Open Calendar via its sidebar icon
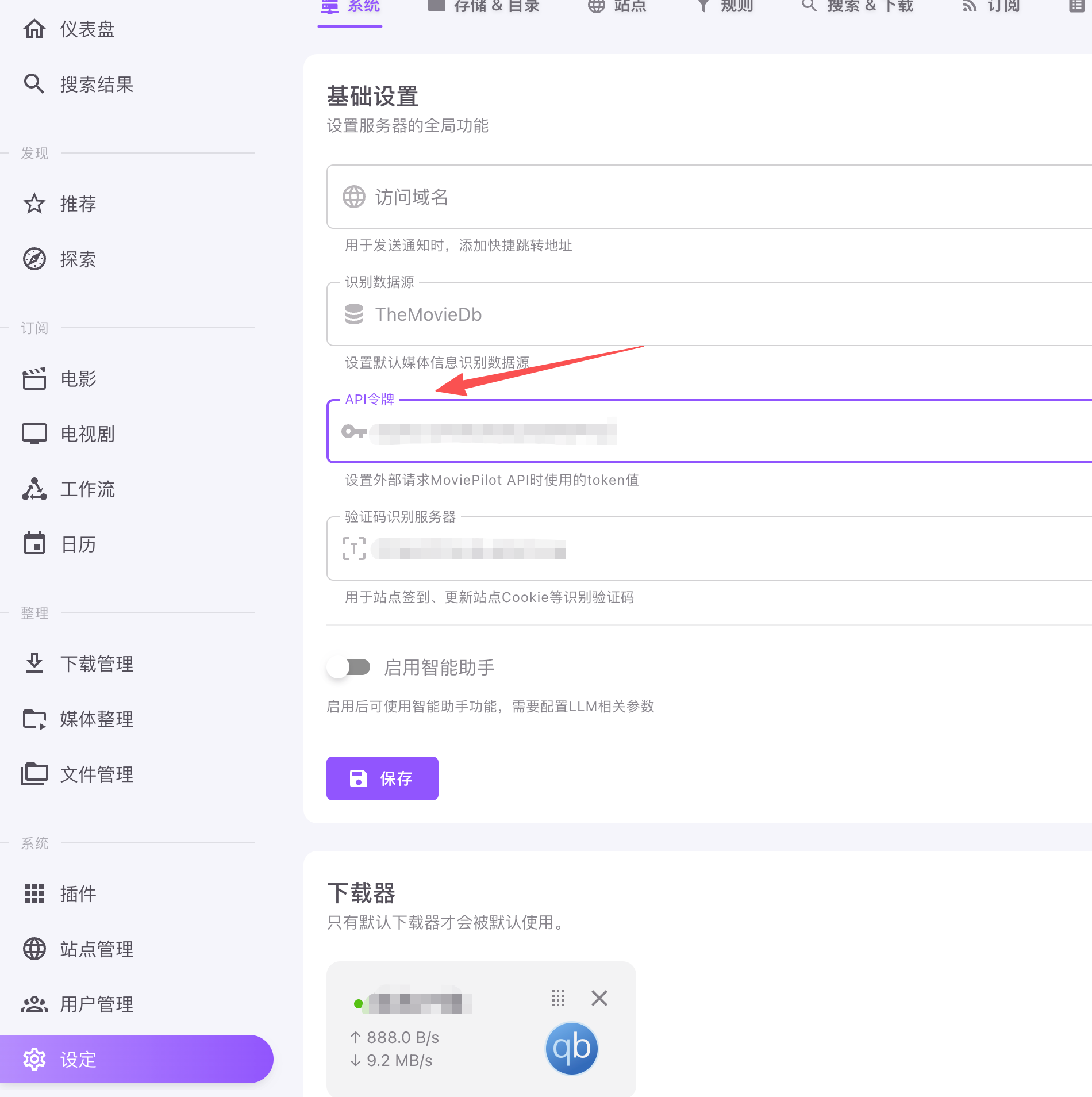The image size is (1092, 1097). 34,544
